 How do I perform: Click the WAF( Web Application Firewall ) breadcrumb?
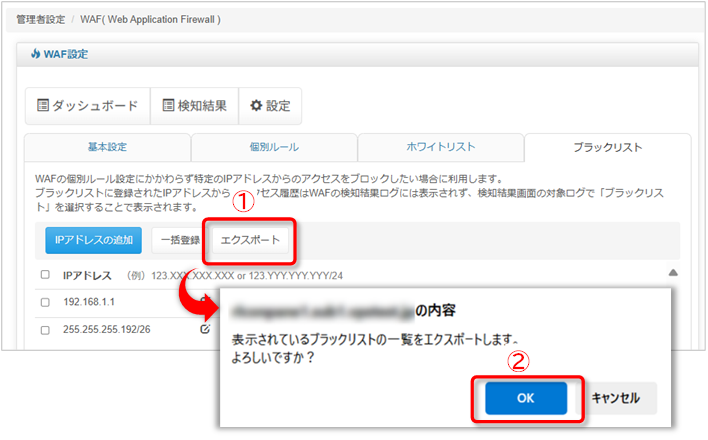point(150,19)
